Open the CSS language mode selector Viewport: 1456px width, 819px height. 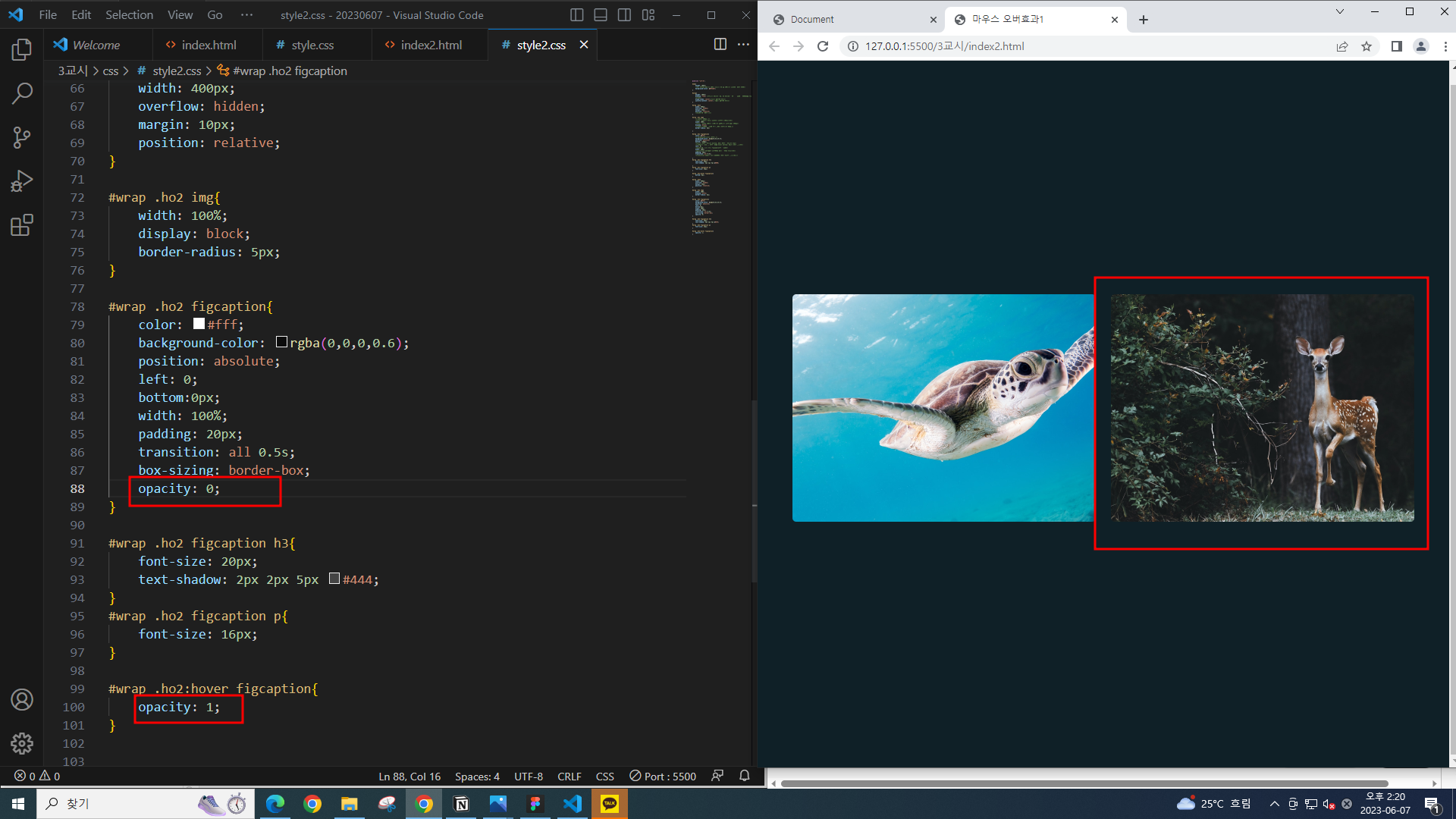(604, 777)
